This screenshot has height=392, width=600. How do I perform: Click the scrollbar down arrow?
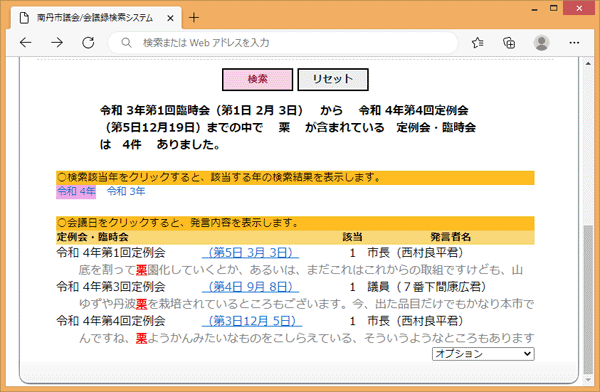[x=588, y=380]
